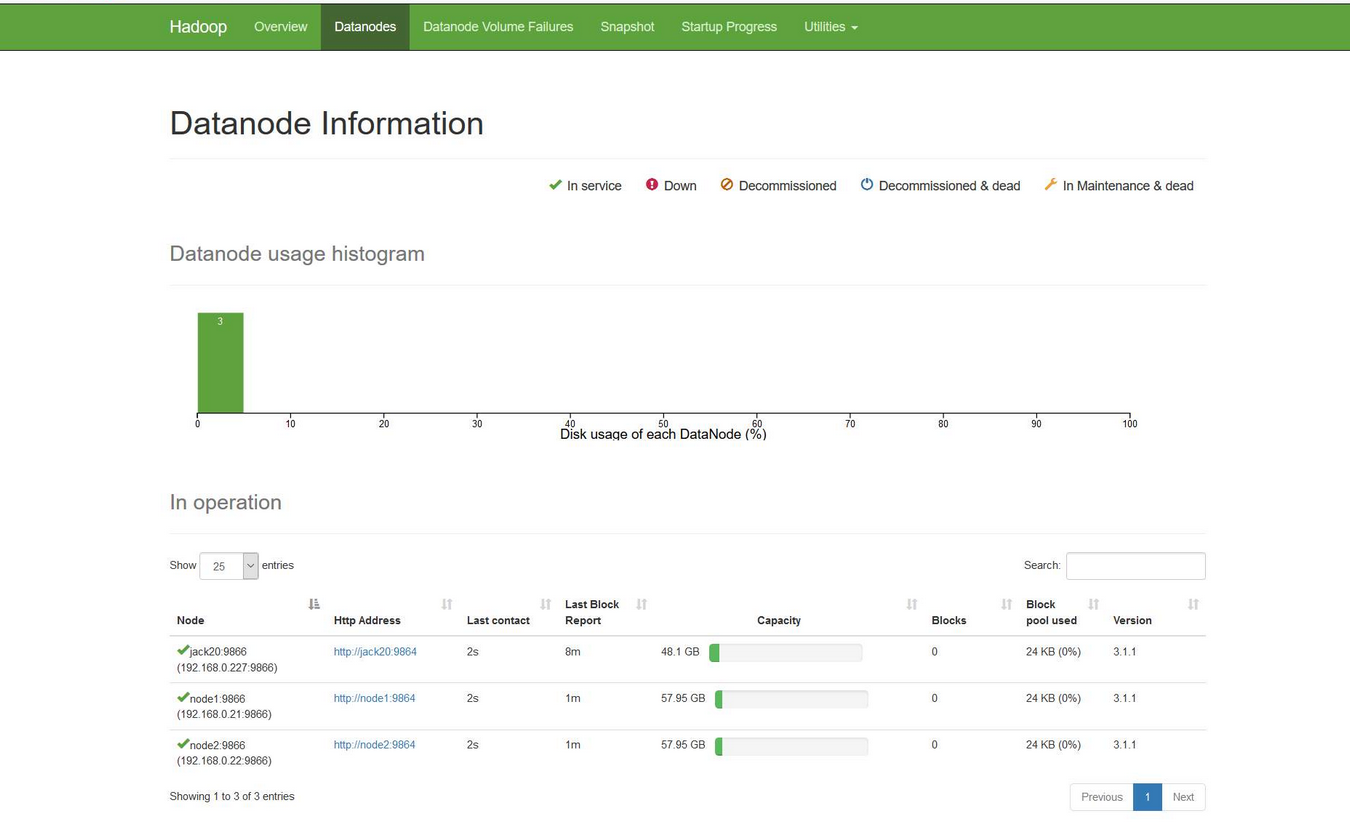Screen dimensions: 1350x827
Task: Click the Previous pagination button
Action: 1102,797
